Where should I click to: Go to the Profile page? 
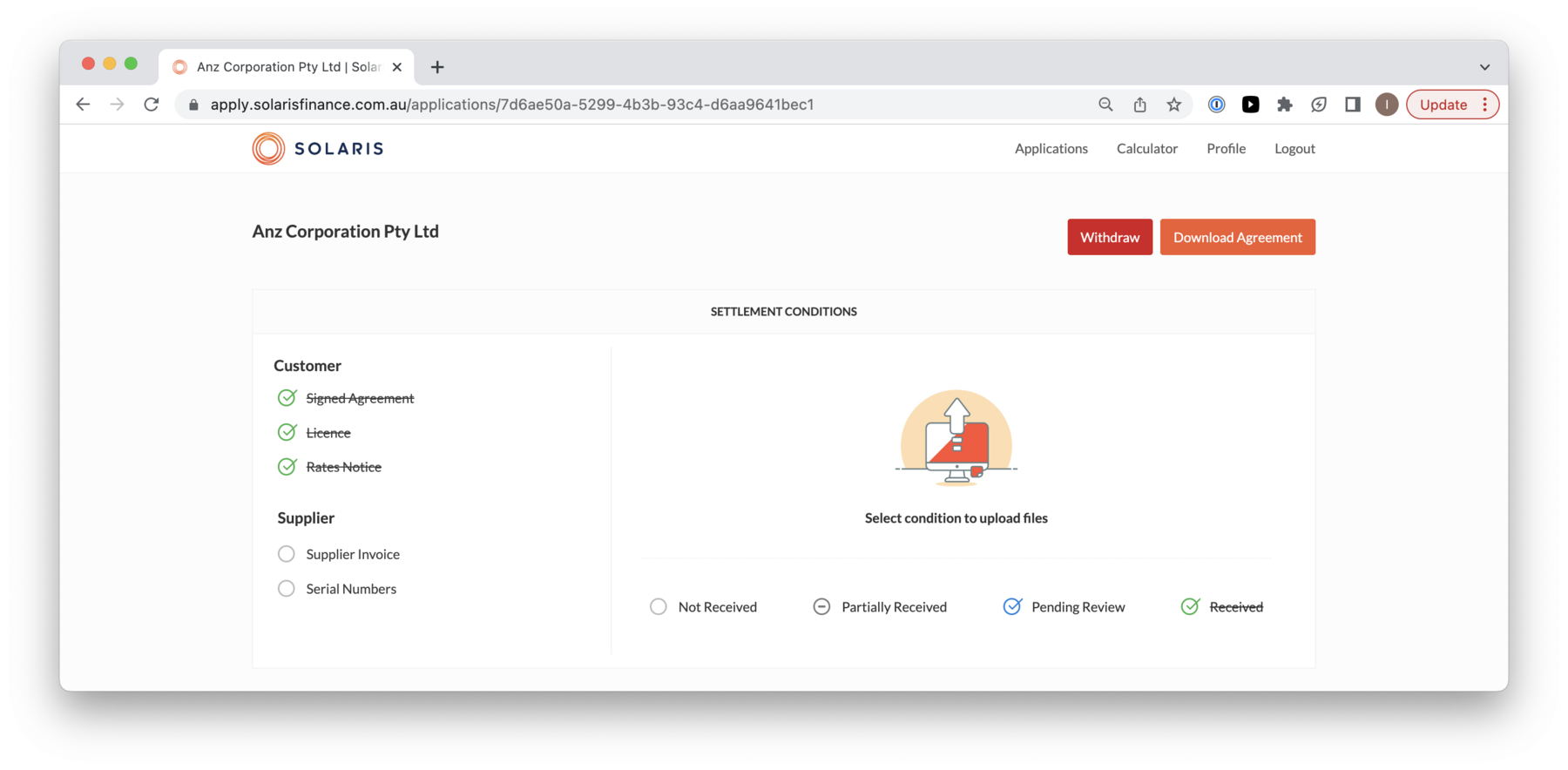click(x=1227, y=148)
